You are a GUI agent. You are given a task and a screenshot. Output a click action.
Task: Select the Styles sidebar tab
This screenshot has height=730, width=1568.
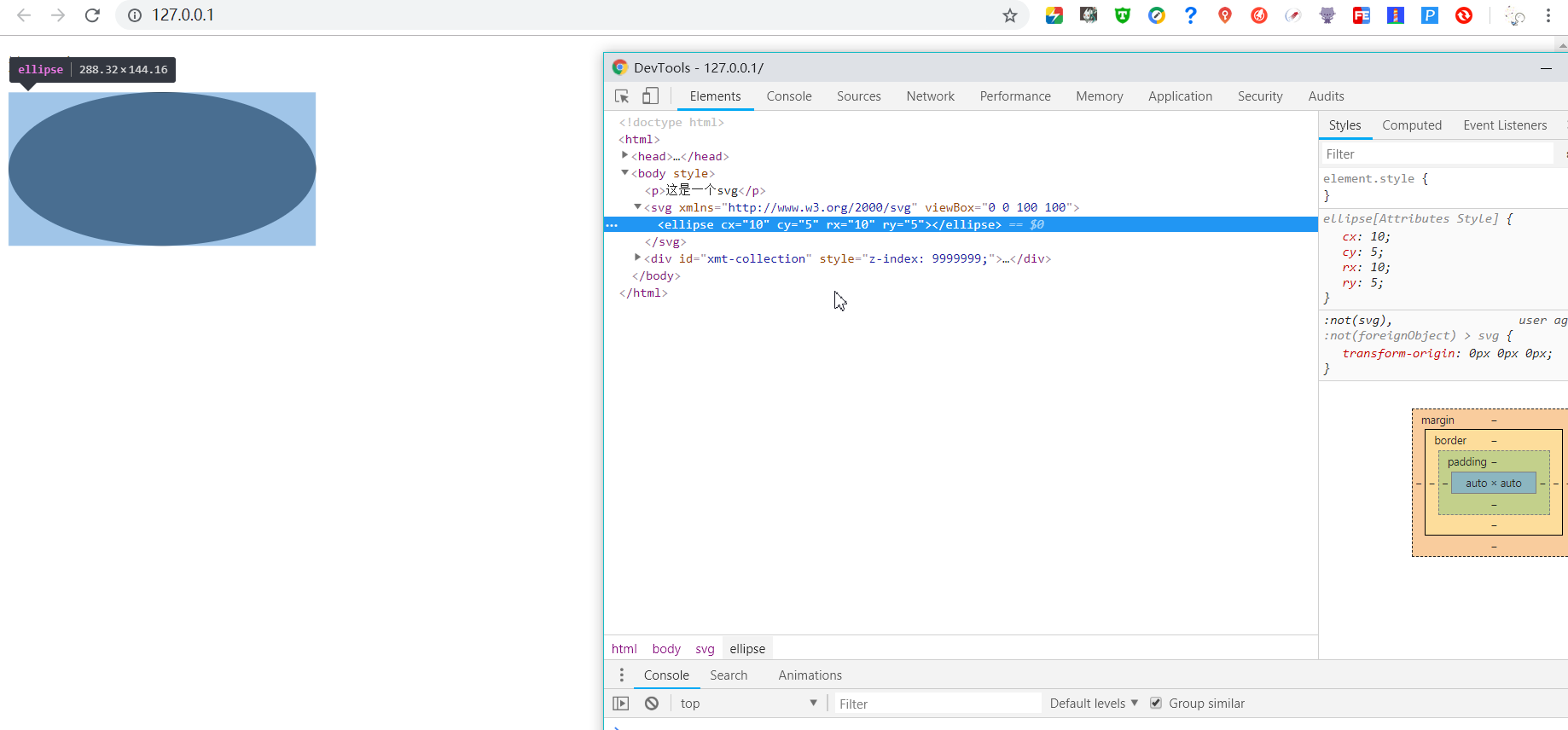pos(1345,125)
